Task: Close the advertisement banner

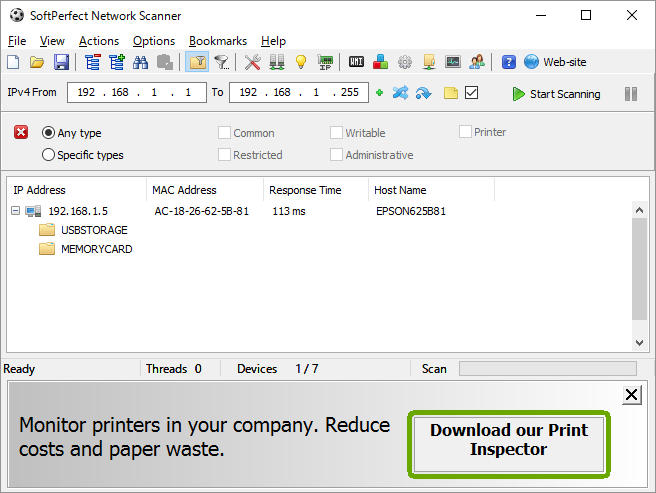Action: pyautogui.click(x=631, y=396)
